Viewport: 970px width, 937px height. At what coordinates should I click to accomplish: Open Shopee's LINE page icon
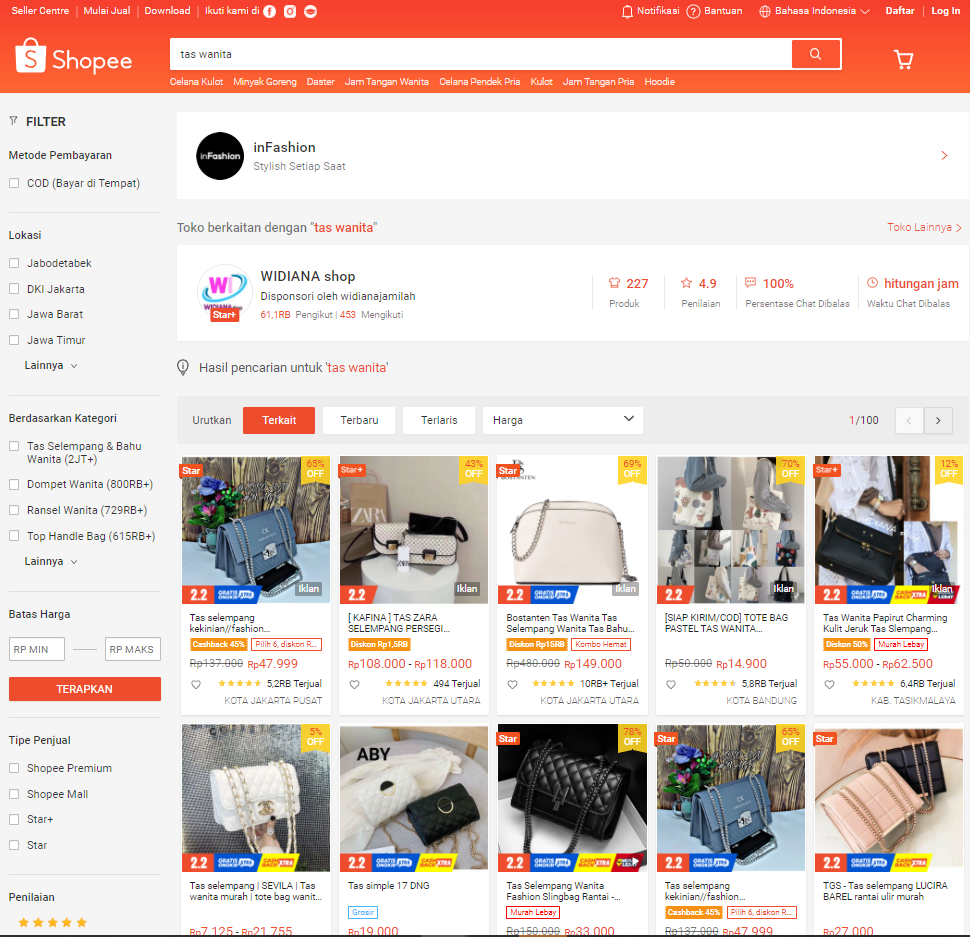(311, 11)
